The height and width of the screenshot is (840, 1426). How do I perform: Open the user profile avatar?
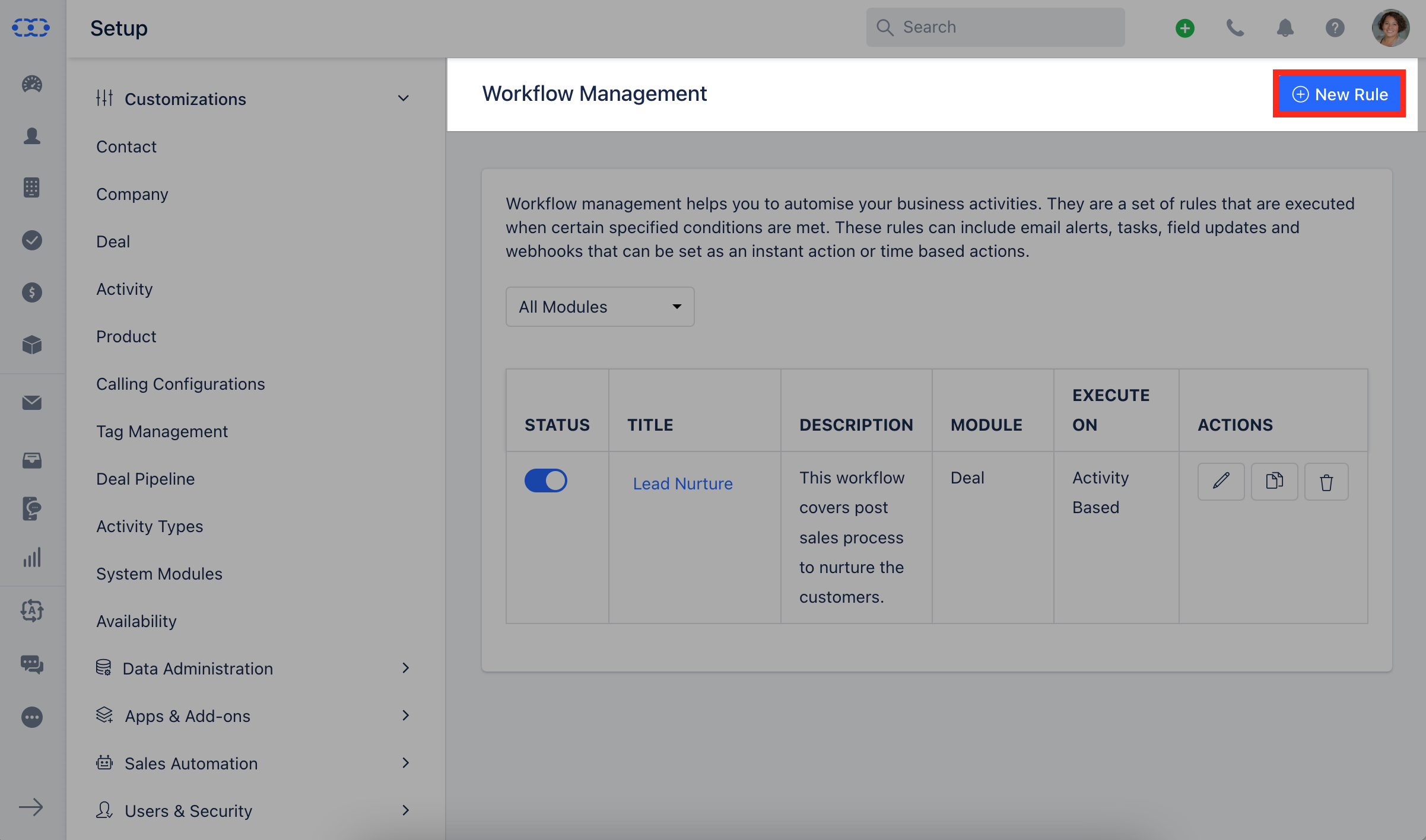pos(1390,28)
